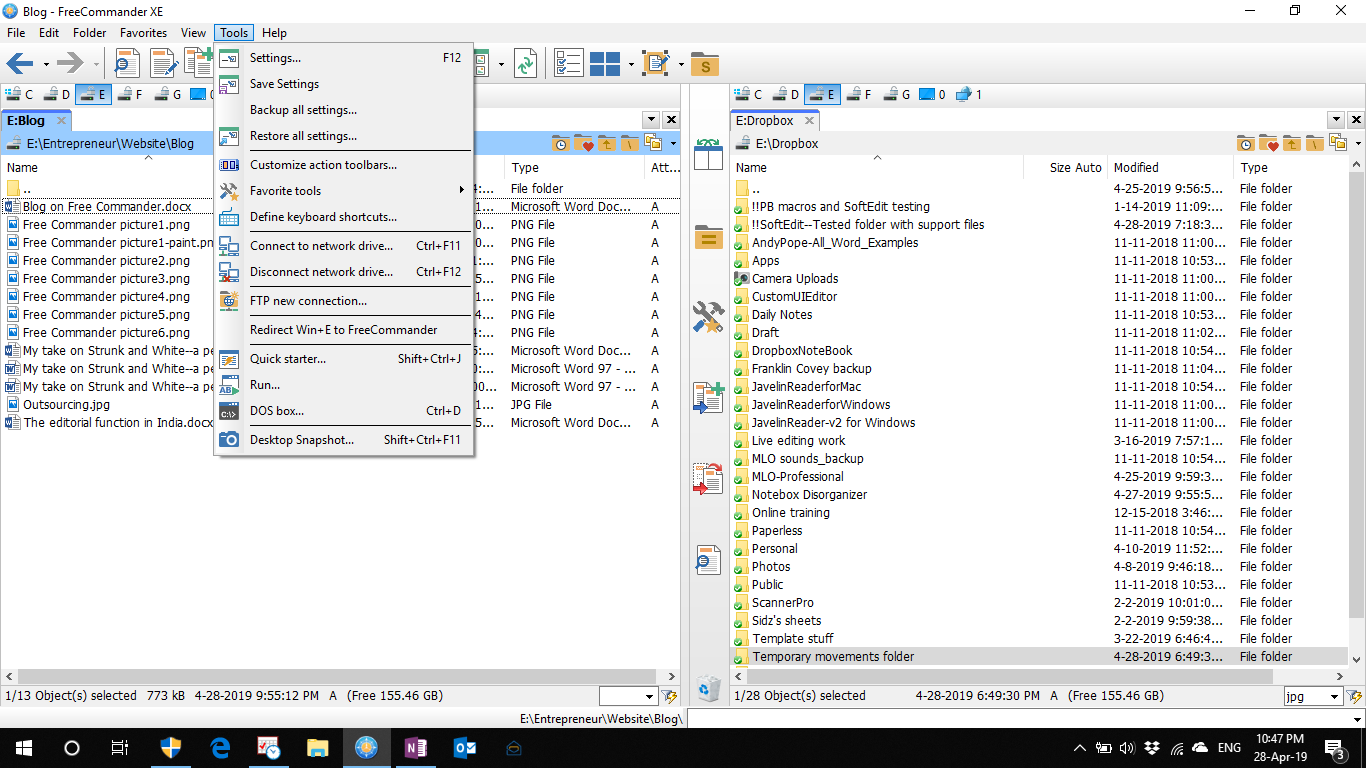Viewport: 1366px width, 768px height.
Task: Click the wrench and star tools icon
Action: click(x=708, y=317)
